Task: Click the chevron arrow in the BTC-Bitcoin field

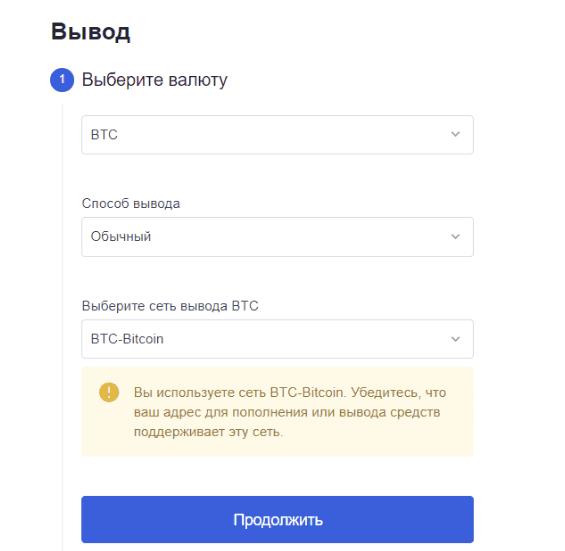Action: click(455, 339)
